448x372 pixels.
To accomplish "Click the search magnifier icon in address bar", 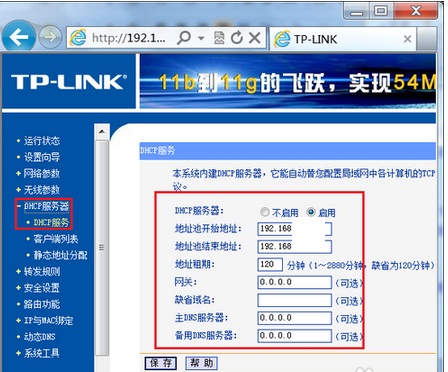I will click(x=184, y=38).
